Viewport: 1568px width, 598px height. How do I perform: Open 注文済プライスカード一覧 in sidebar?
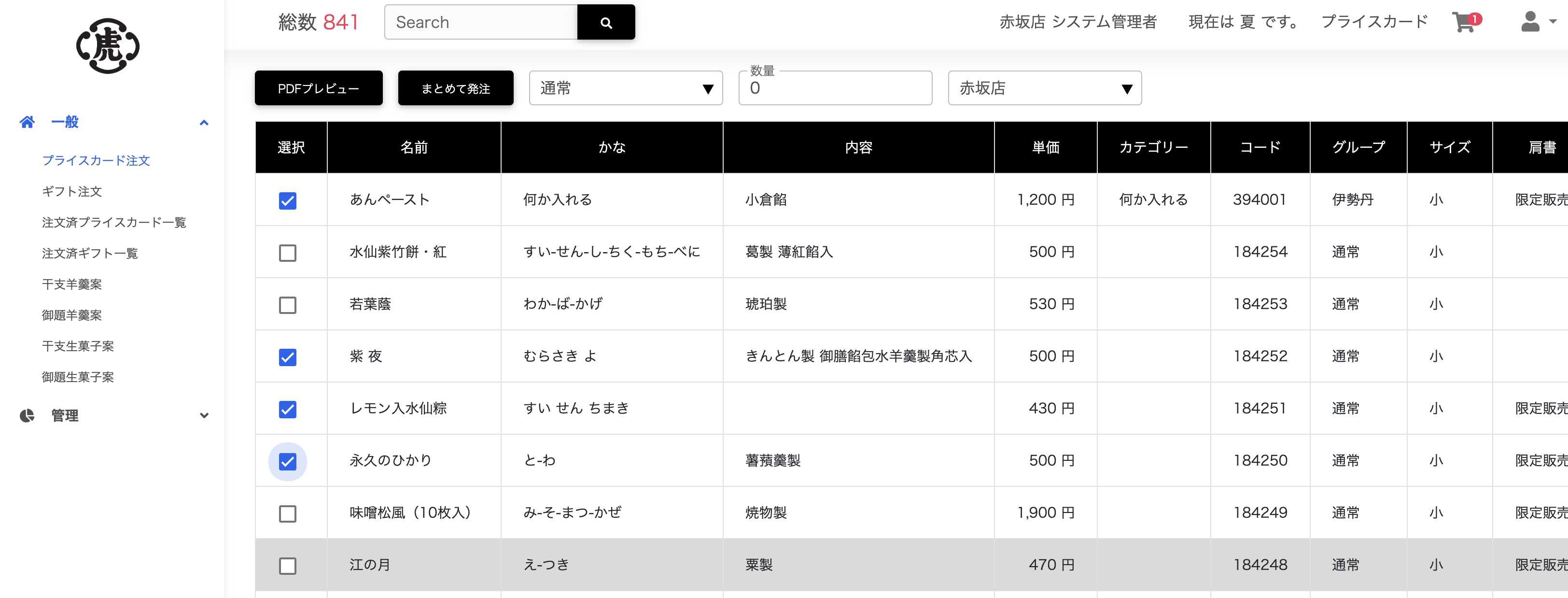[x=114, y=222]
